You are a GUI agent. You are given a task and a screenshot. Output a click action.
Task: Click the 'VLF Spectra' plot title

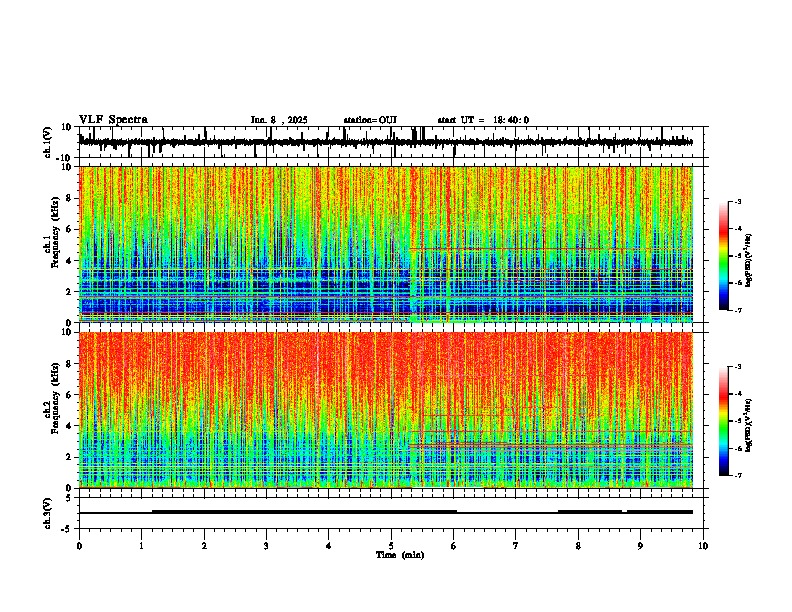coord(113,120)
